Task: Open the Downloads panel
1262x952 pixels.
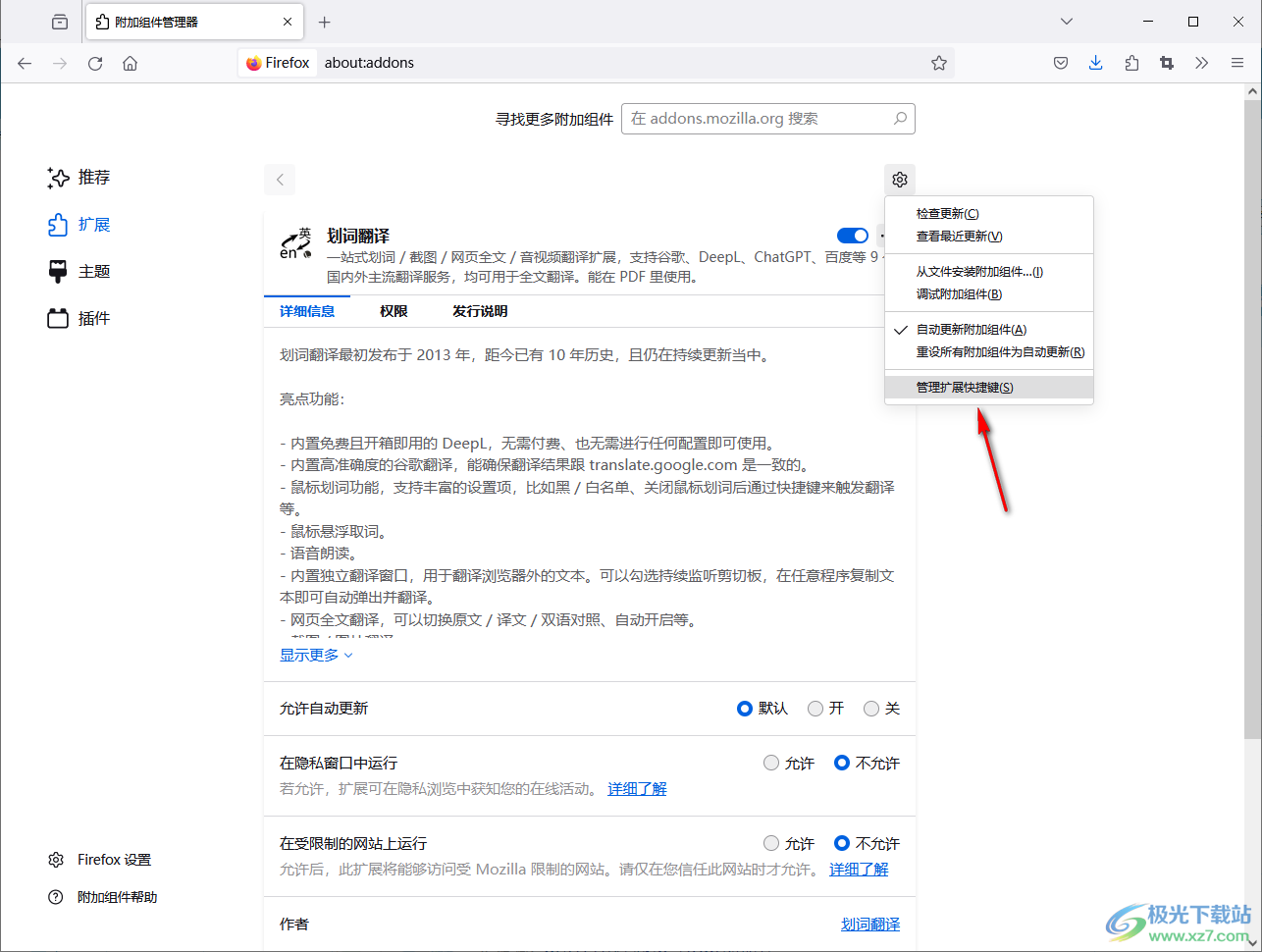Action: click(x=1096, y=63)
